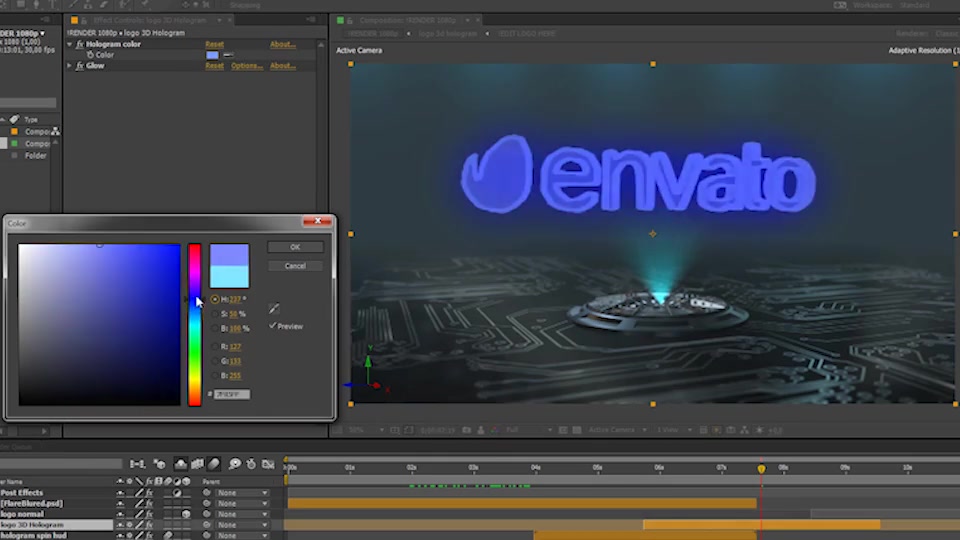Reset the Glow effect

(214, 66)
